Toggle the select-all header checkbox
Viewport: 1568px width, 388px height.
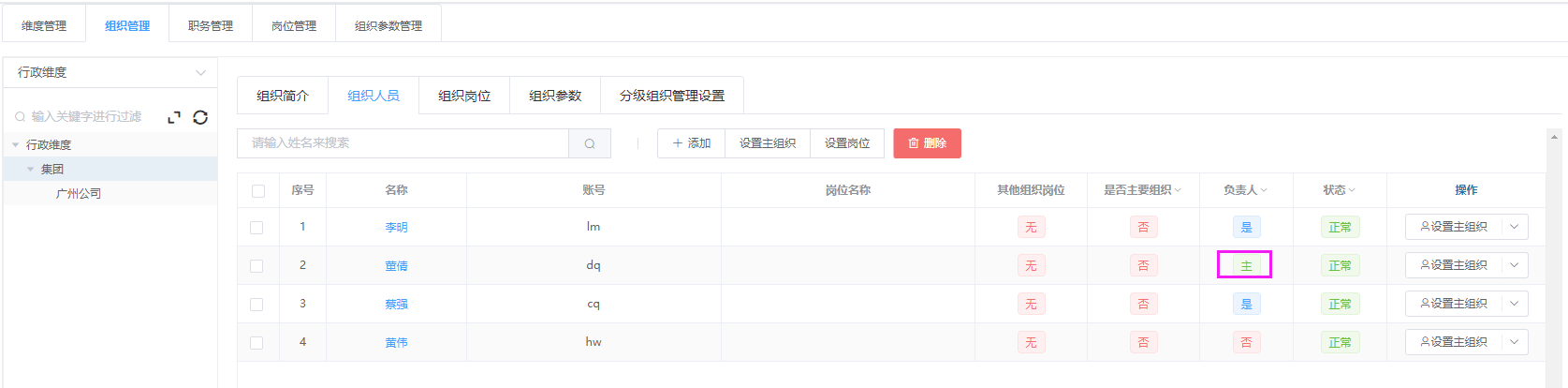click(x=258, y=190)
